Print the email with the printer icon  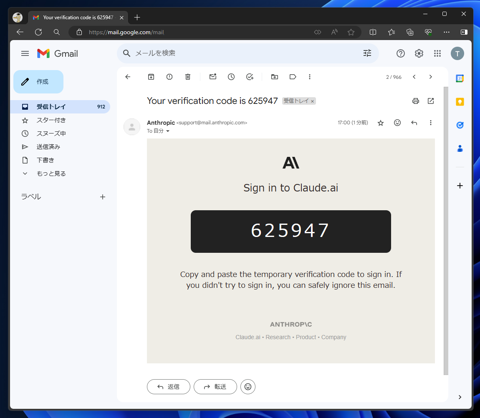click(415, 101)
